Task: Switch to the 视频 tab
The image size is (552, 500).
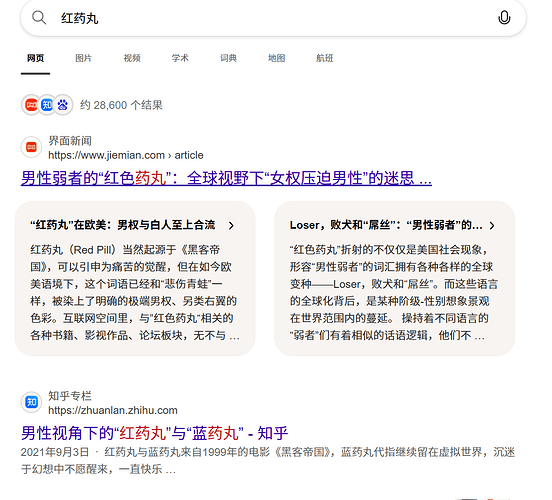Action: click(132, 58)
